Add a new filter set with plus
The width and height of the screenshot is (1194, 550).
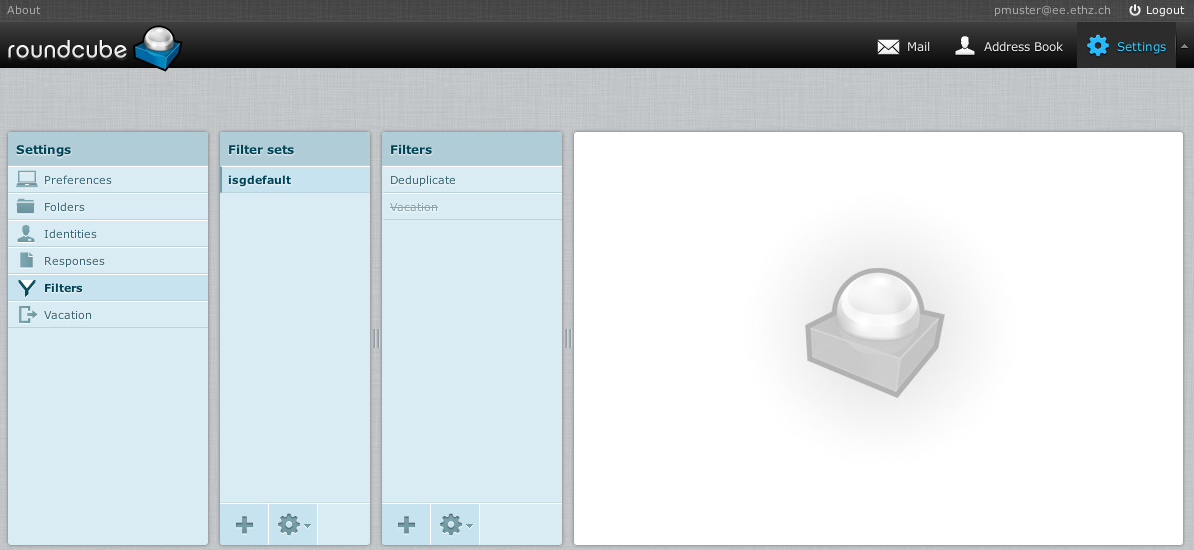244,524
